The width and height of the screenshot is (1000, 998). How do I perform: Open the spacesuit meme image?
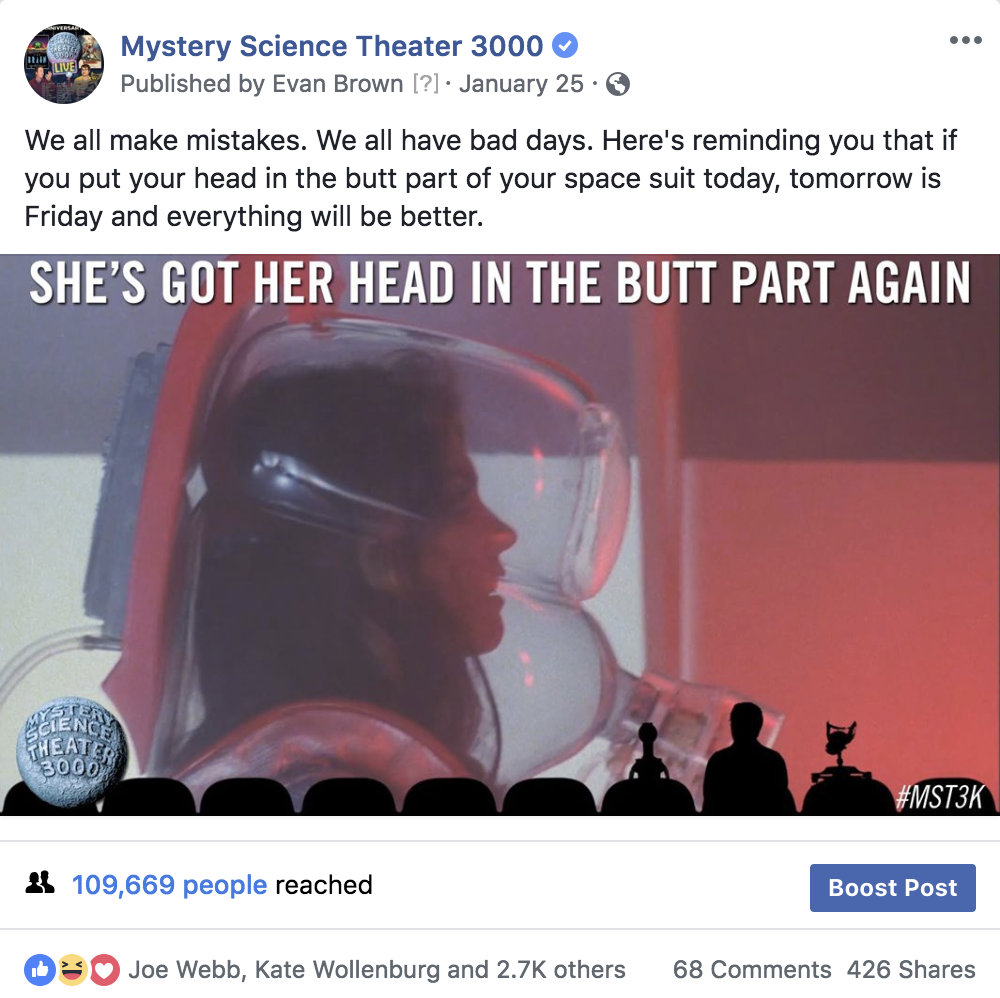tap(500, 534)
